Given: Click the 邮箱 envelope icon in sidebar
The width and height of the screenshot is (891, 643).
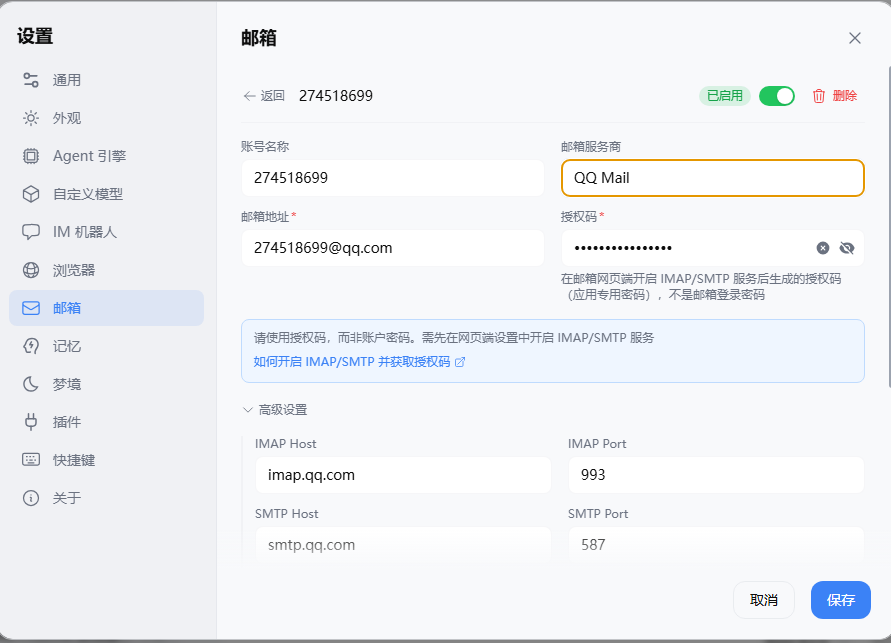Looking at the screenshot, I should click(x=31, y=308).
